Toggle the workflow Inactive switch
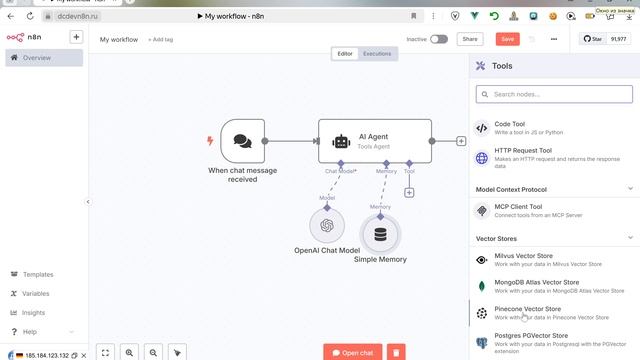The height and width of the screenshot is (360, 640). (x=439, y=39)
